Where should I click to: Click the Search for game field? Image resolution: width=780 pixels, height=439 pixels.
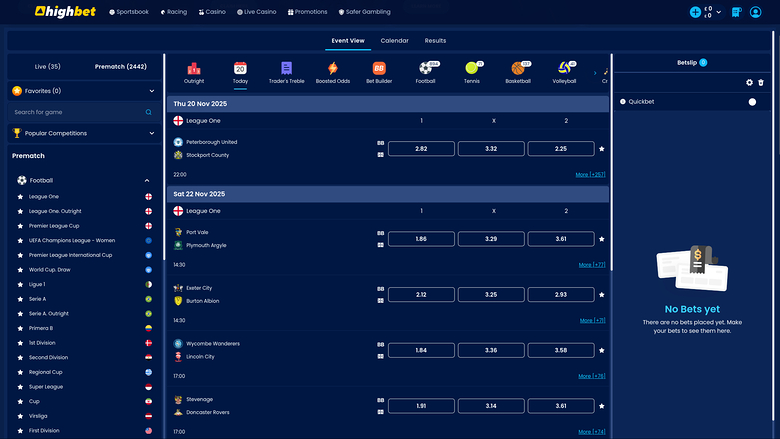[x=78, y=113]
